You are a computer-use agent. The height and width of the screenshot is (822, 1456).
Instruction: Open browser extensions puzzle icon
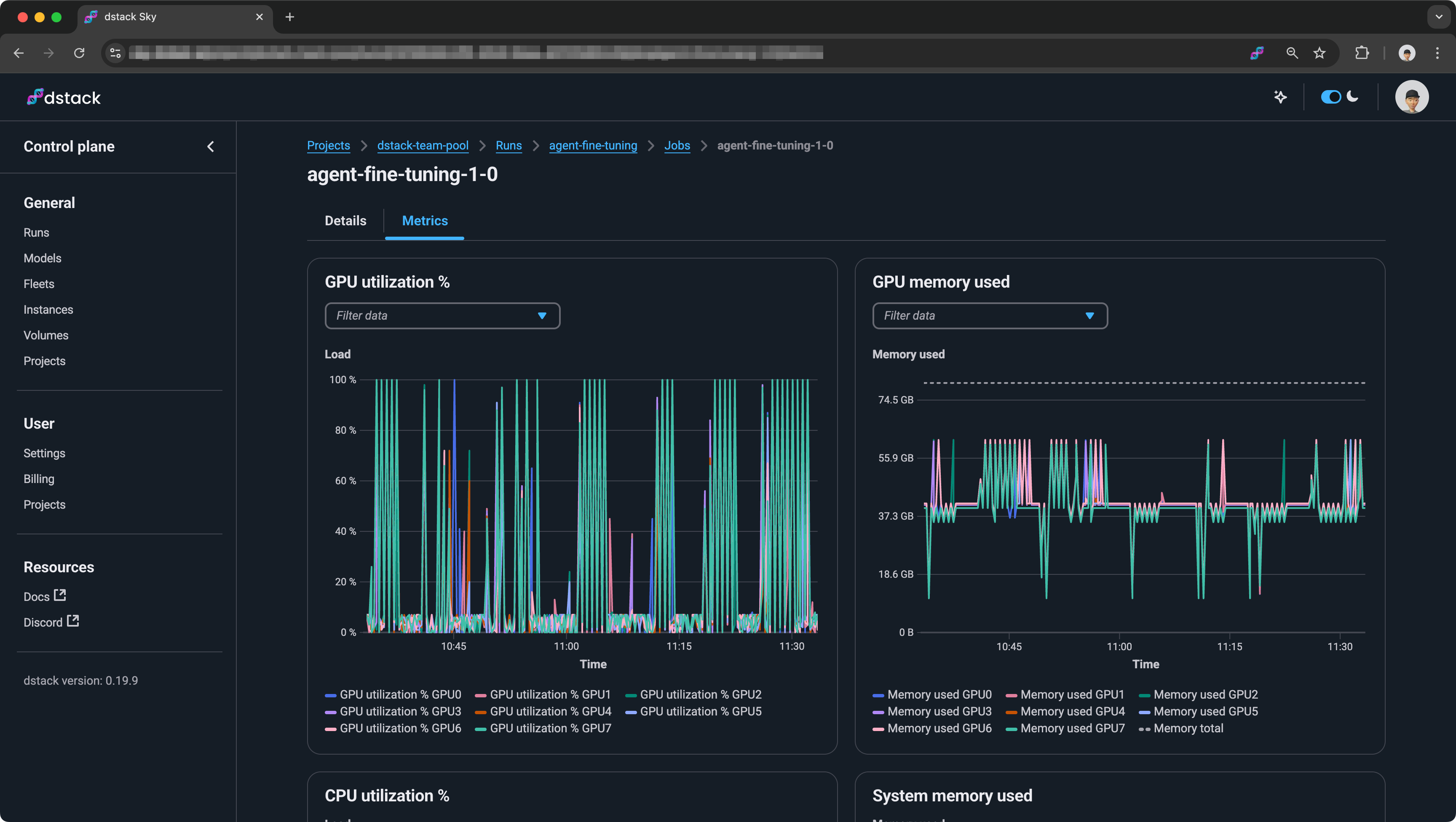coord(1362,53)
